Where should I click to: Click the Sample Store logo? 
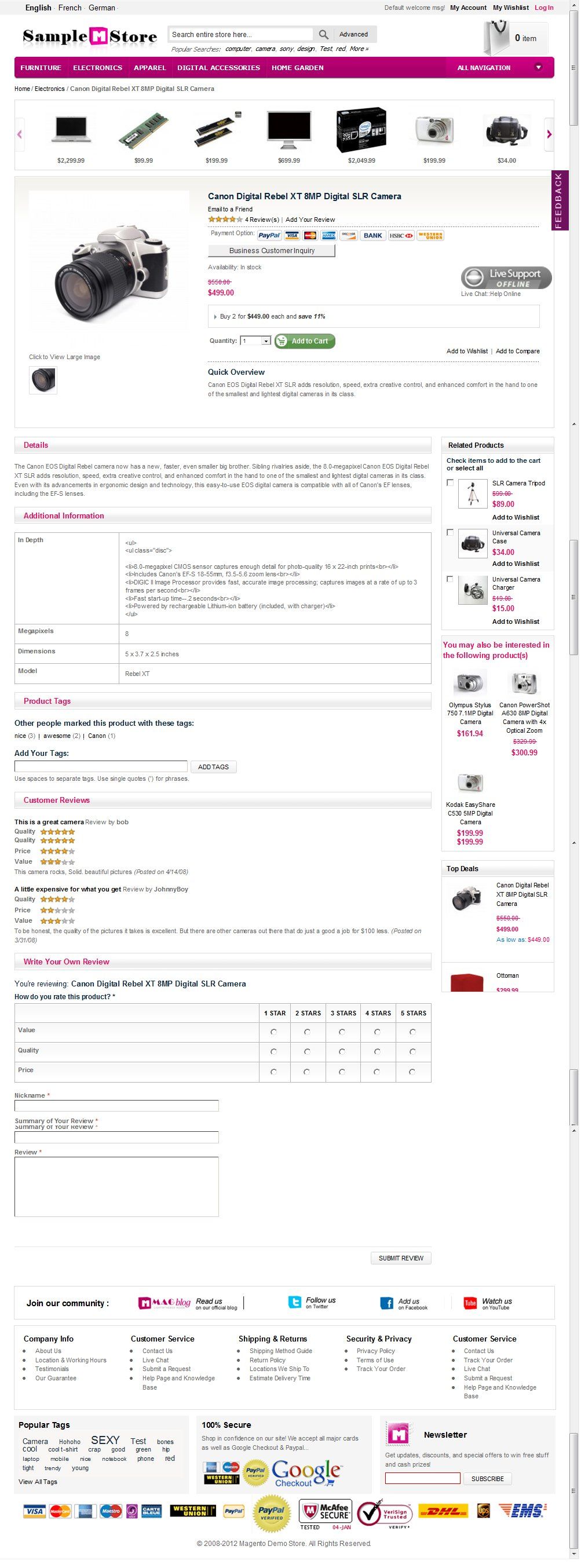pos(90,37)
